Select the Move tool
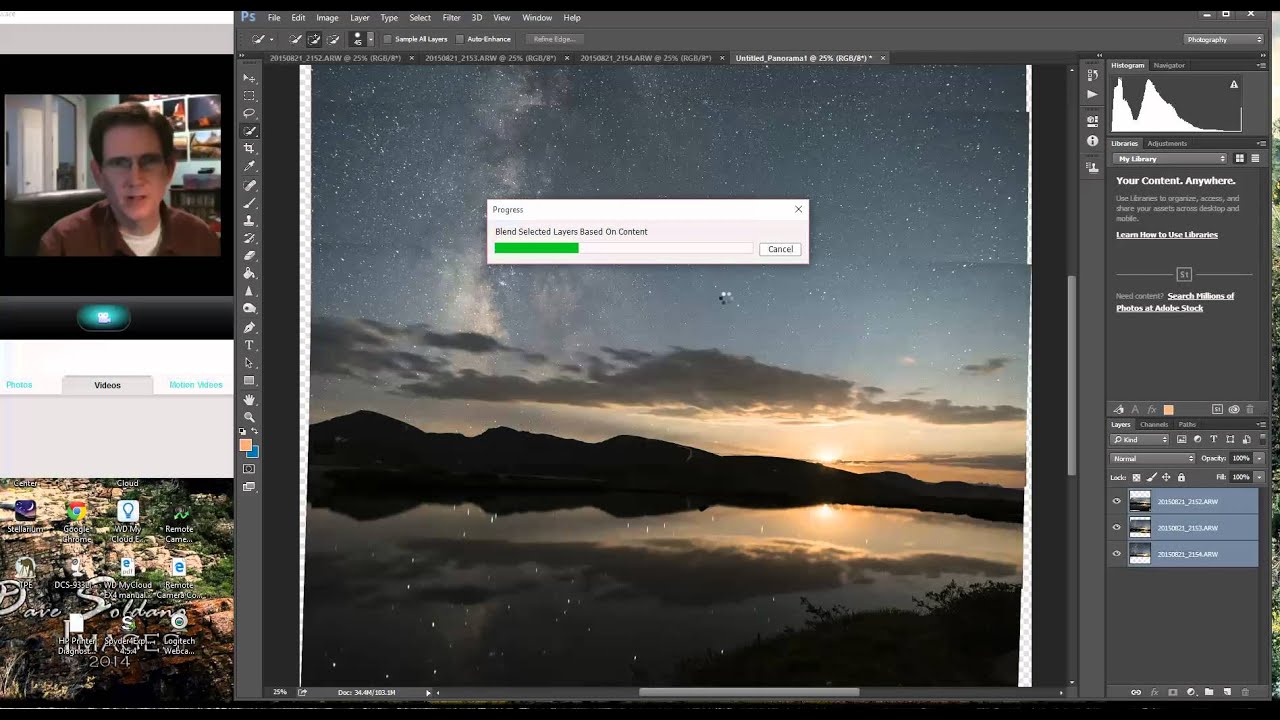1280x720 pixels. (249, 78)
